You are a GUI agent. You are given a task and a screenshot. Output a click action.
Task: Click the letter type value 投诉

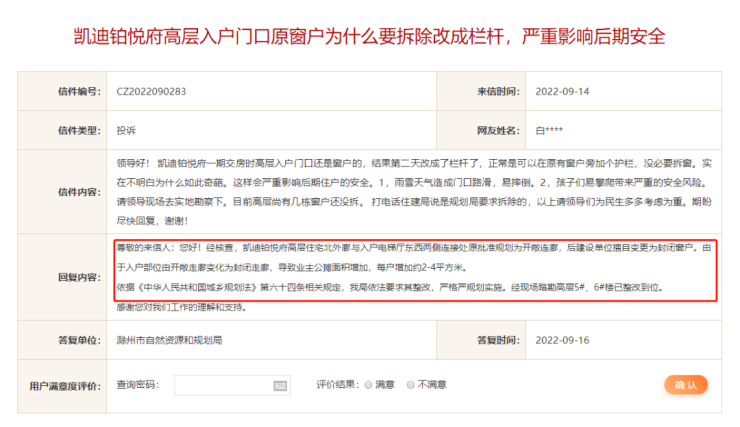126,131
